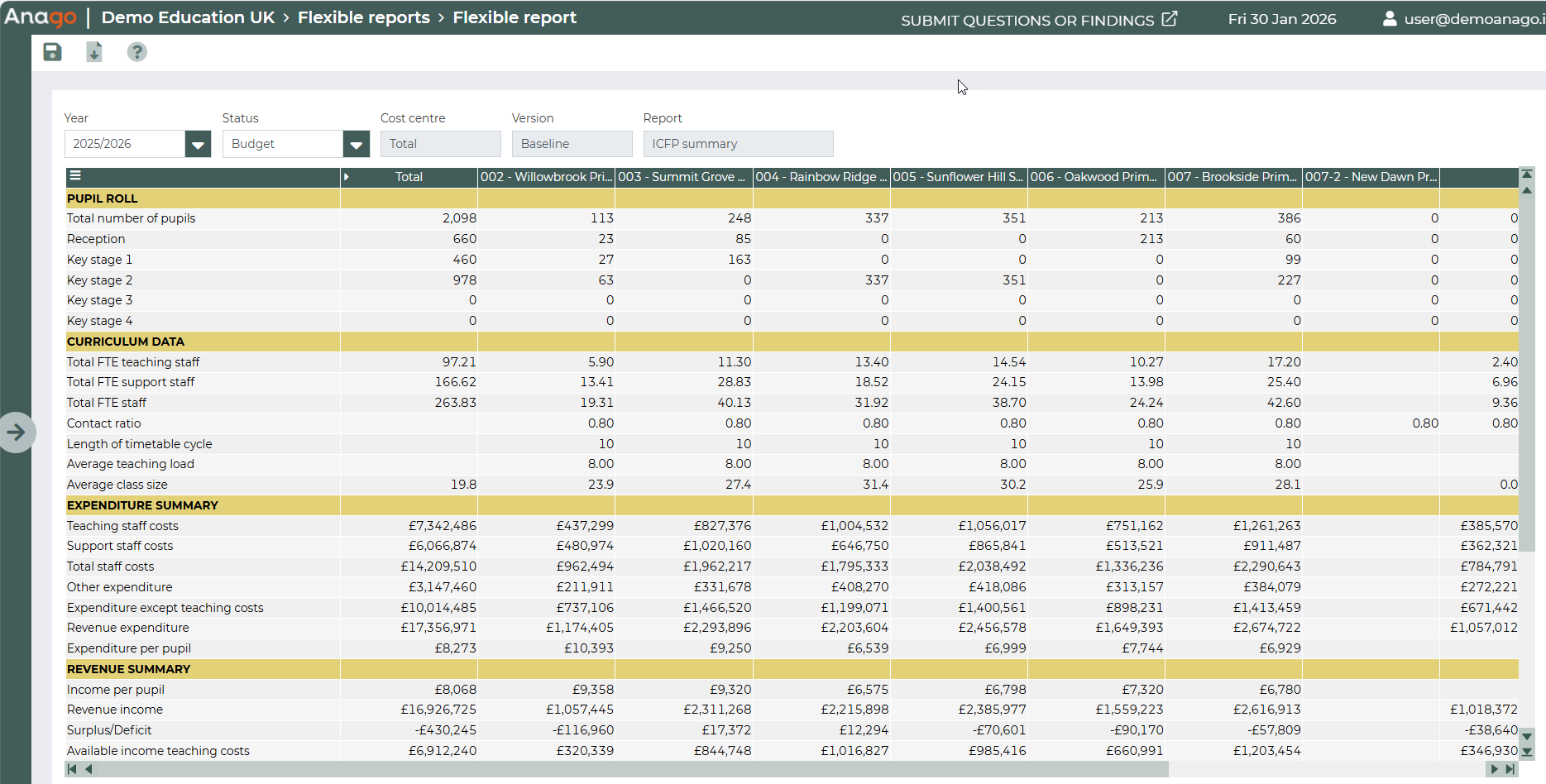This screenshot has height=784, width=1546.
Task: Open the Status dropdown arrow
Action: [356, 144]
